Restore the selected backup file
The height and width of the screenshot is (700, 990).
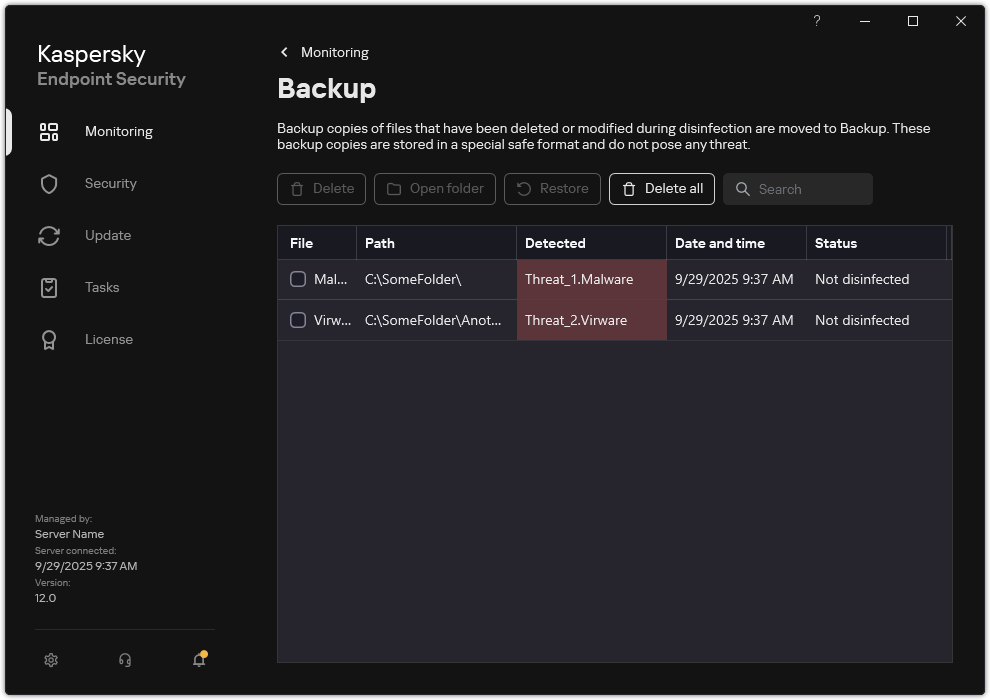552,189
